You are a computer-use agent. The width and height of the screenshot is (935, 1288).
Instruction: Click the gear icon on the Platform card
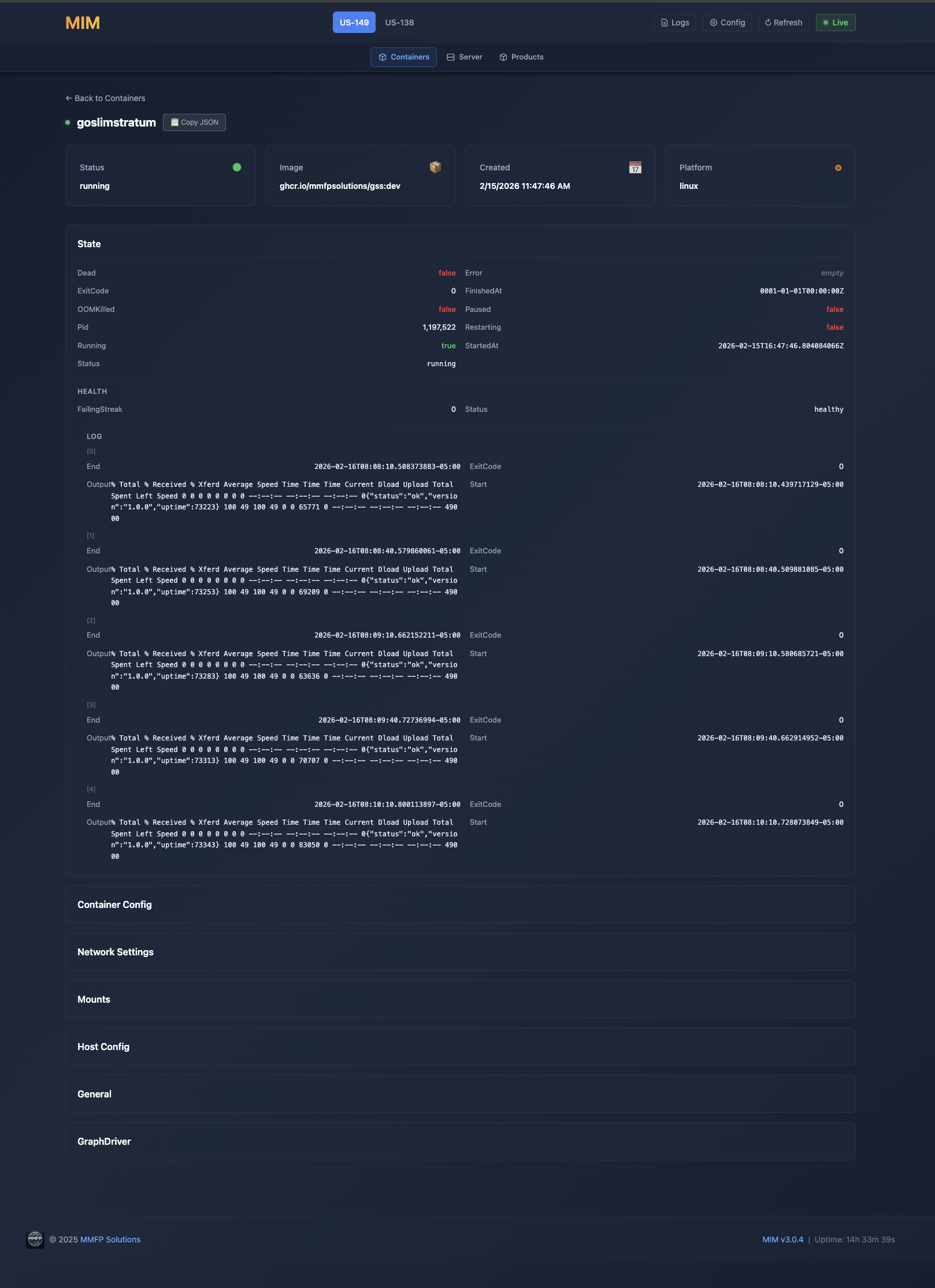(x=838, y=167)
